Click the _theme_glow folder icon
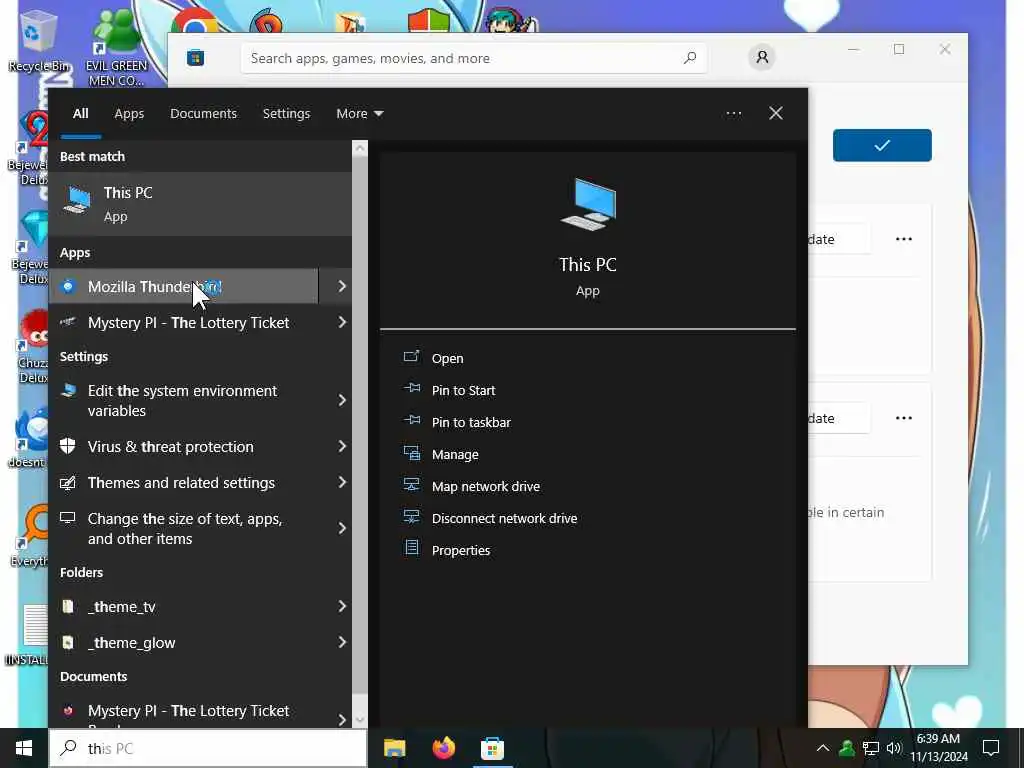This screenshot has width=1024, height=768. (x=68, y=643)
